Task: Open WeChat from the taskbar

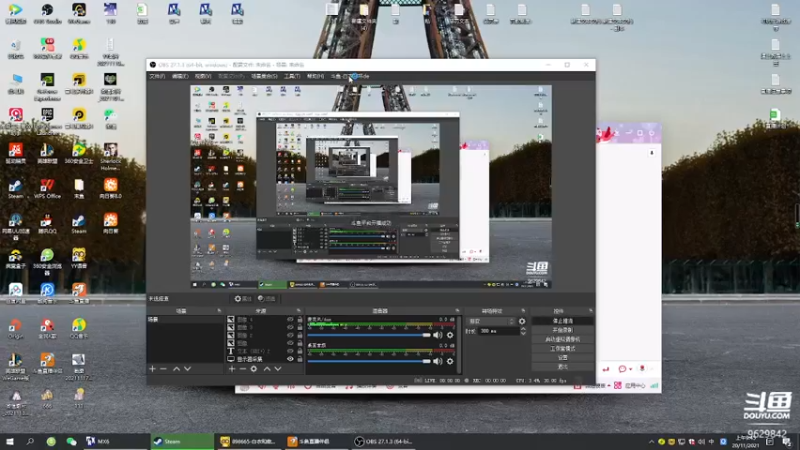Action: 71,441
